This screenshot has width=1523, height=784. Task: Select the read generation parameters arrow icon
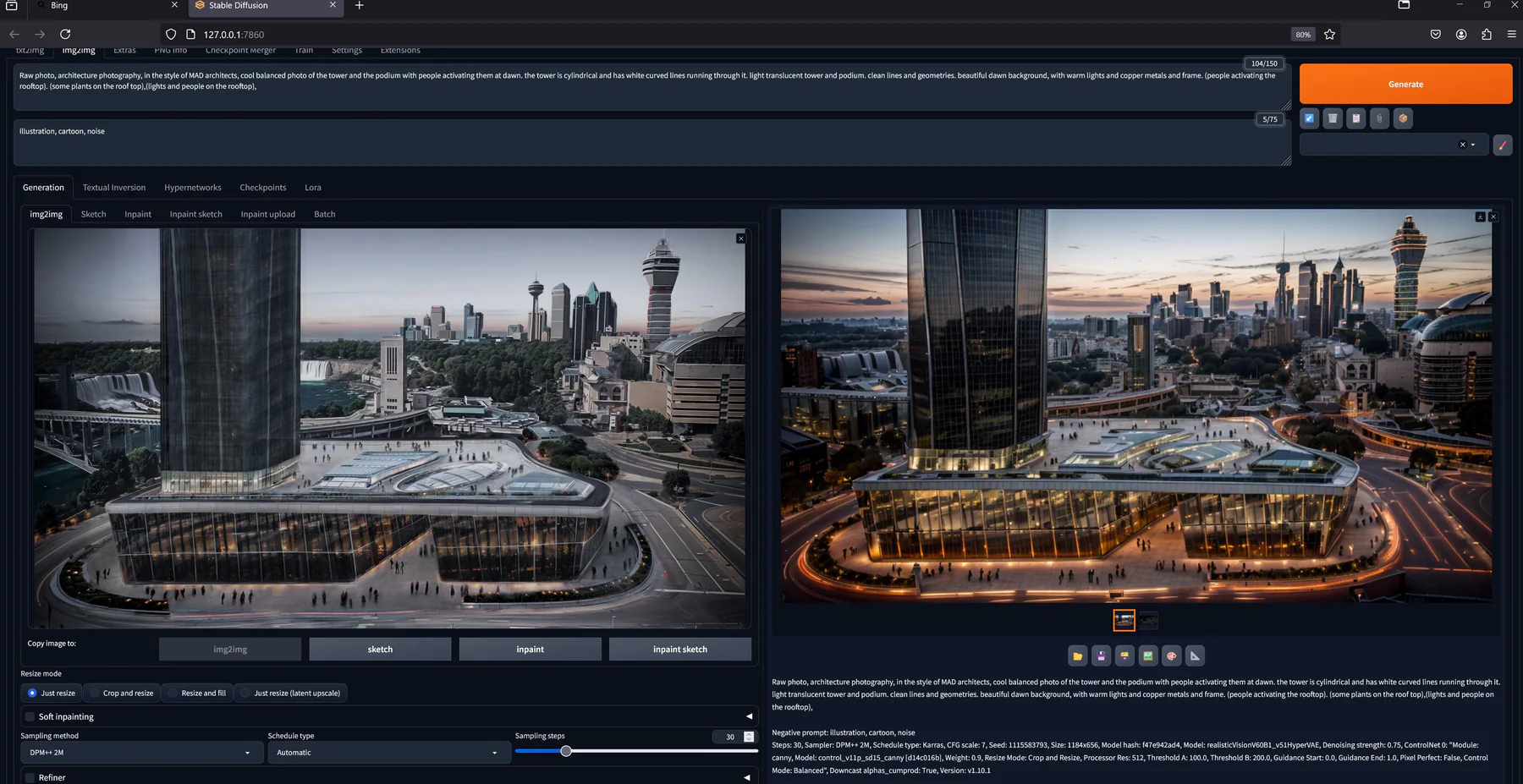1309,118
